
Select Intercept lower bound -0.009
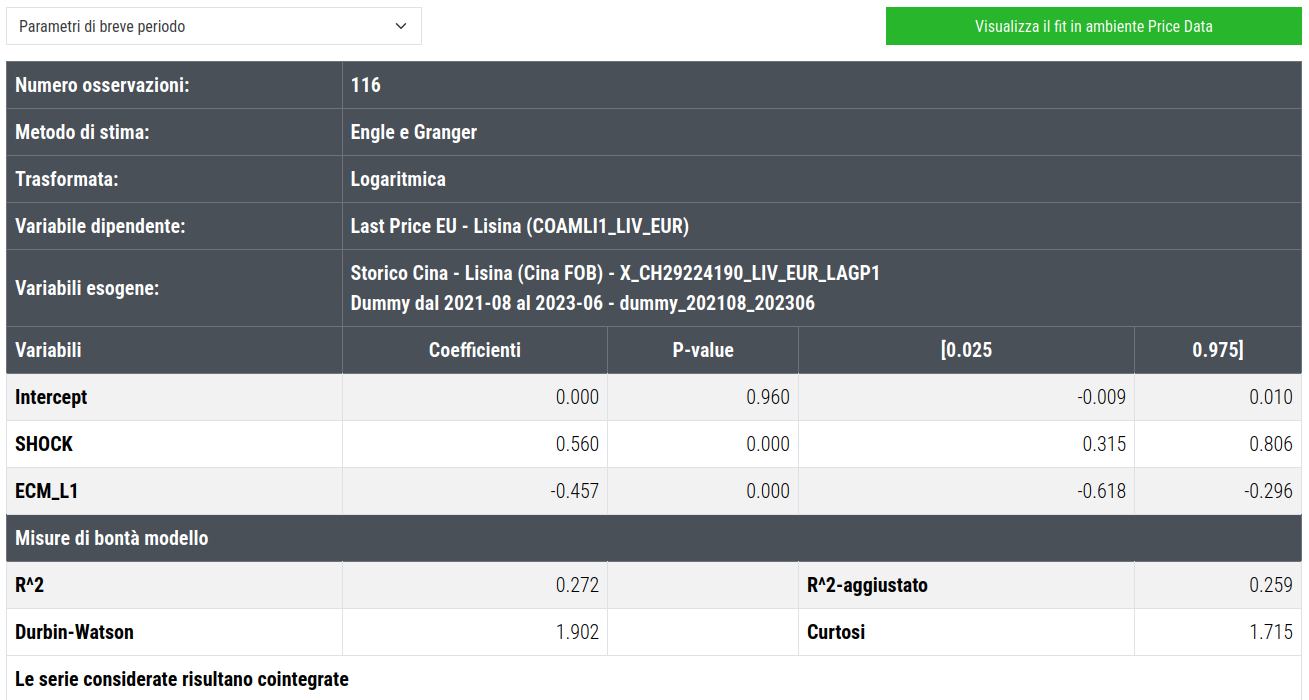(x=1101, y=397)
